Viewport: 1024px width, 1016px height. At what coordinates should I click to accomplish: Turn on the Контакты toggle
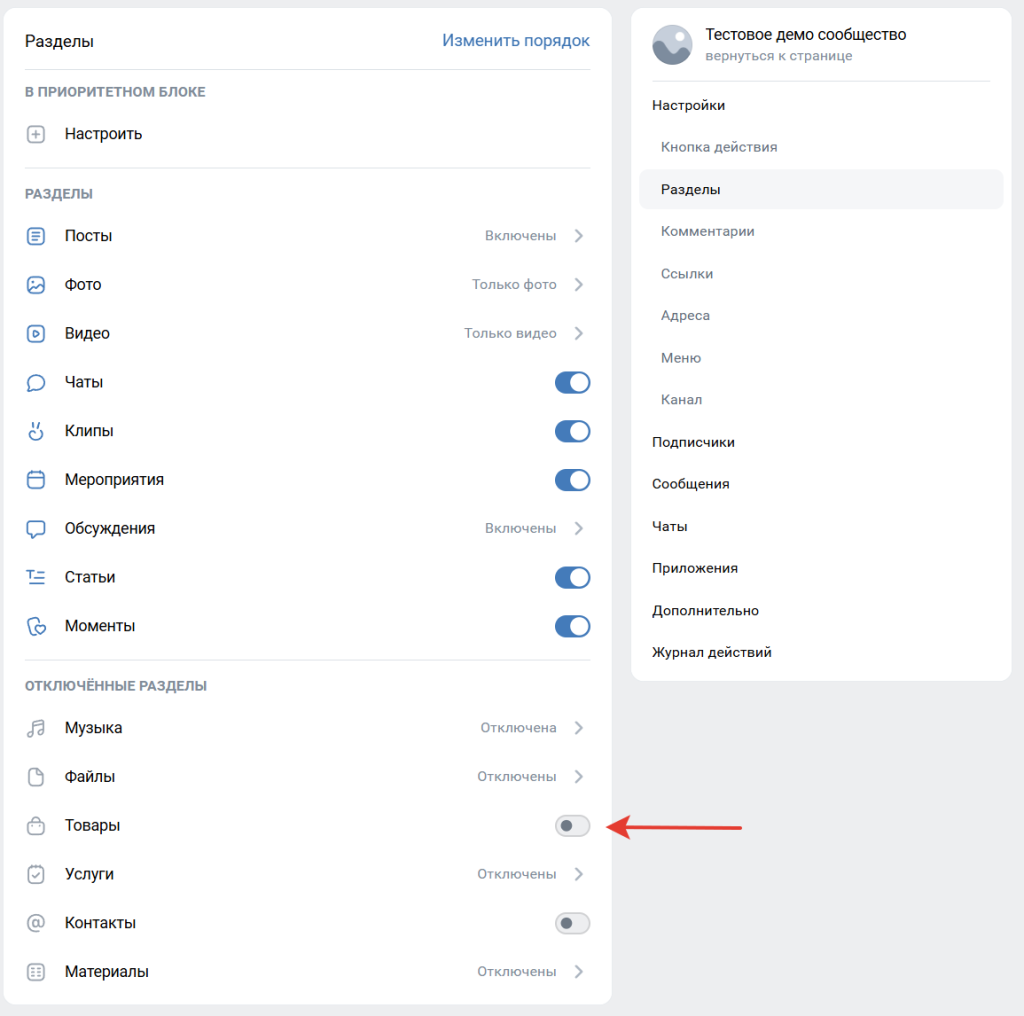coord(572,923)
